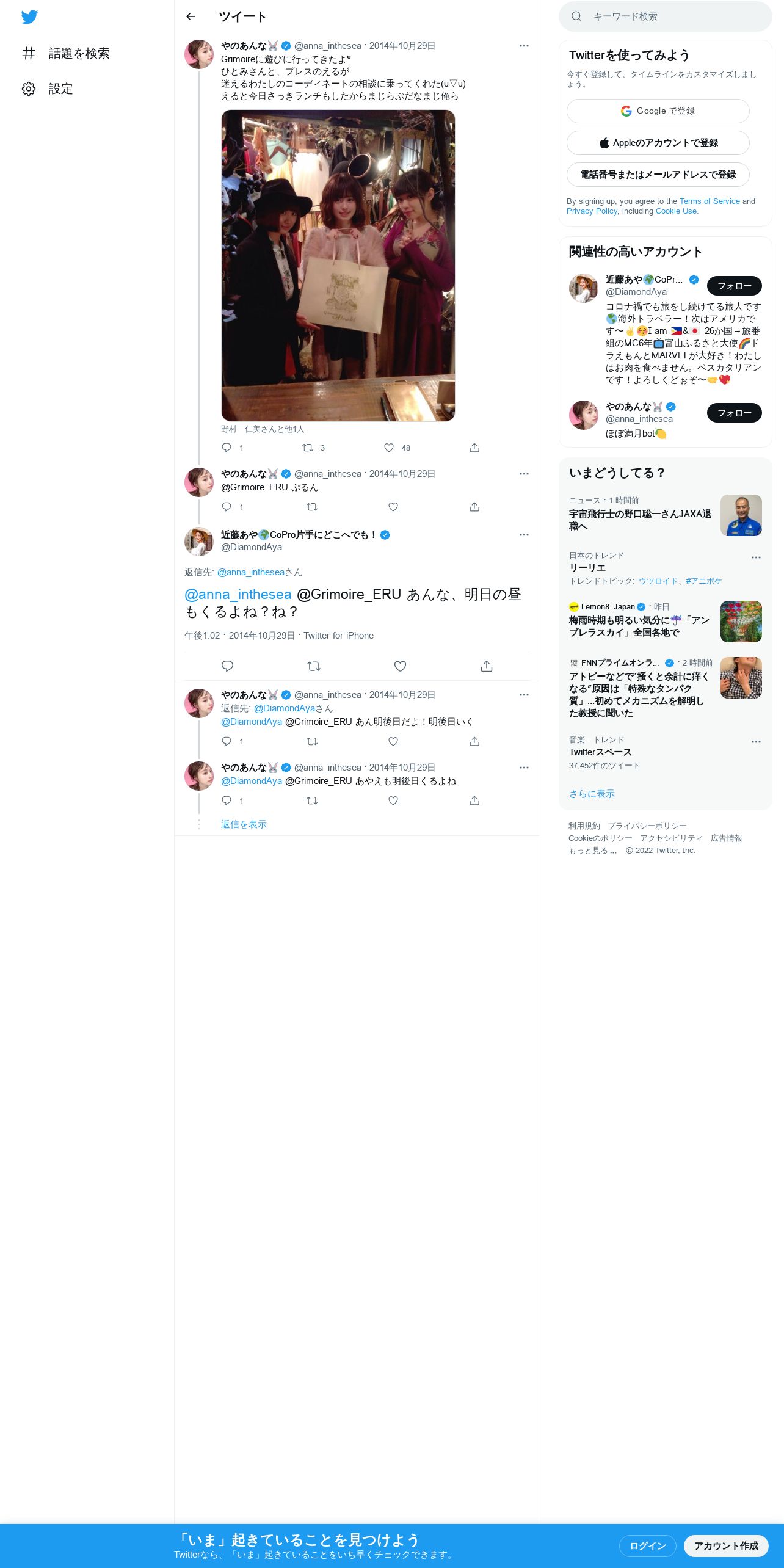
Task: Open settings gear in sidebar
Action: [29, 89]
